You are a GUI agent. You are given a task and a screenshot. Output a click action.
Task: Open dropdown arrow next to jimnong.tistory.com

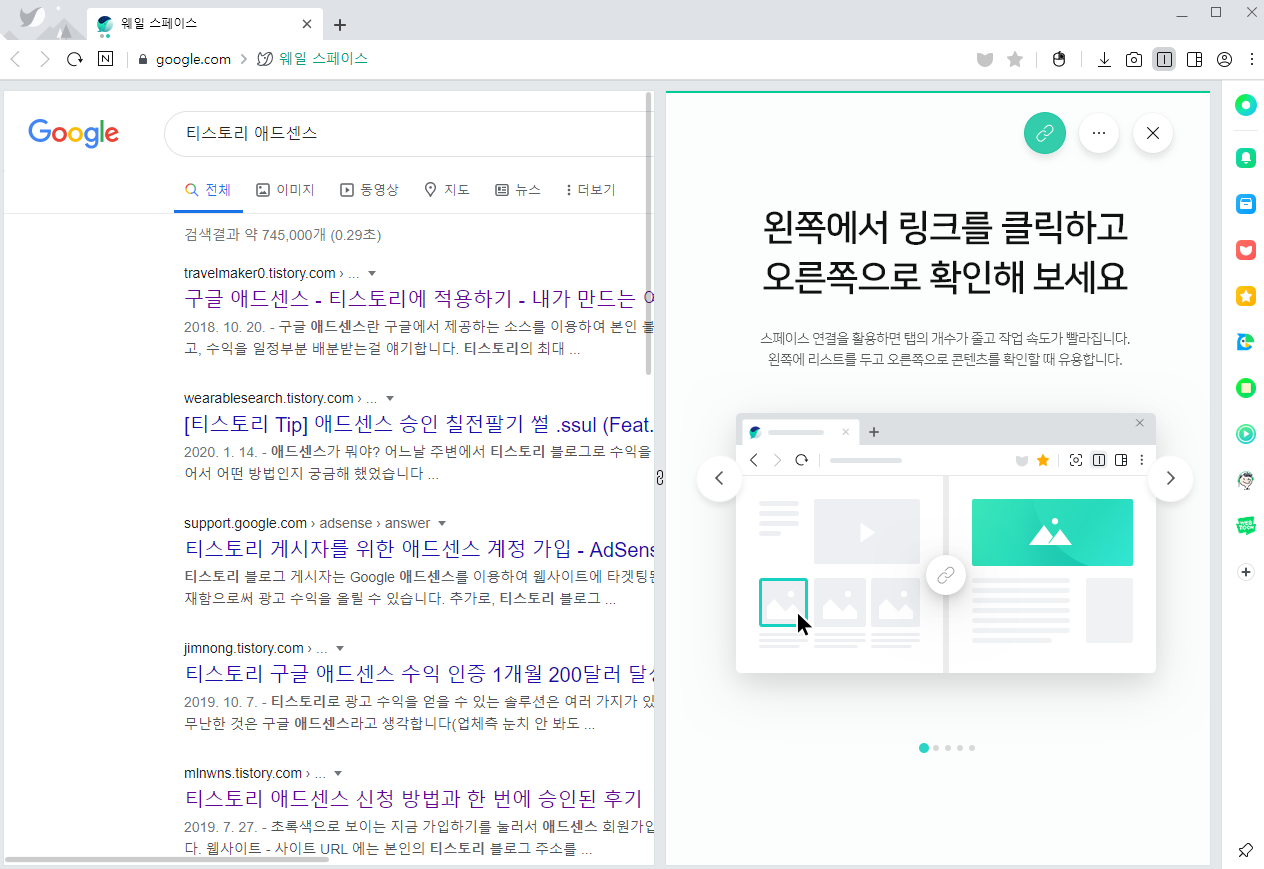pyautogui.click(x=341, y=648)
